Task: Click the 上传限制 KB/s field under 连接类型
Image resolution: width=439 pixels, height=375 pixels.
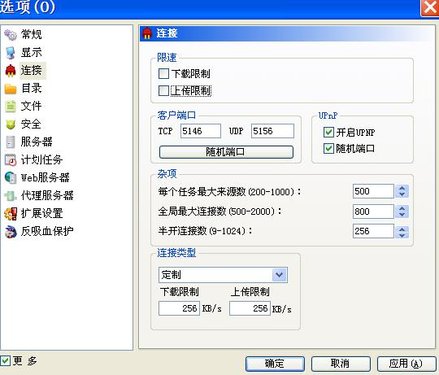Action: coord(250,308)
